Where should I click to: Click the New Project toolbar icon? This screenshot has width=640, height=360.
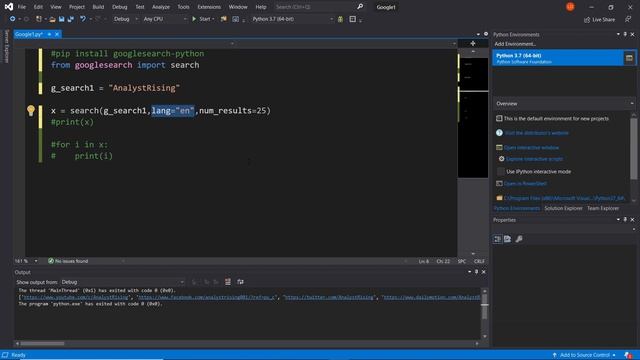click(39, 19)
